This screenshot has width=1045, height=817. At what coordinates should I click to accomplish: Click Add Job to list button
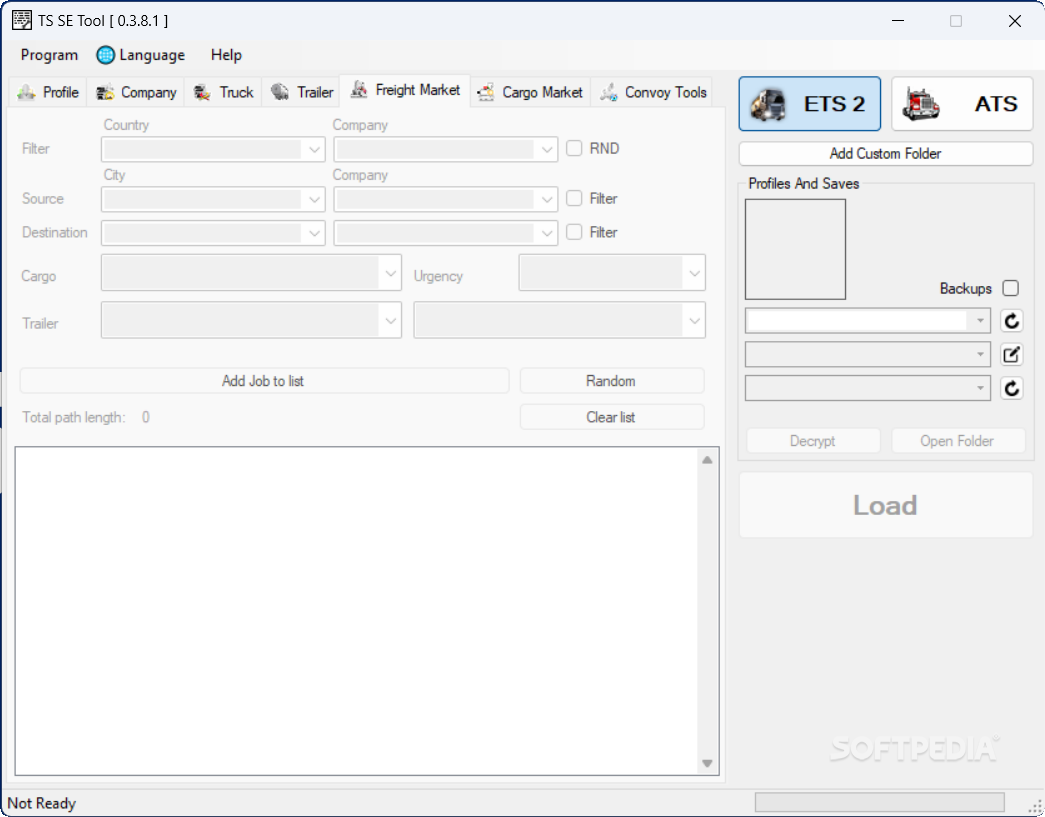tap(264, 381)
